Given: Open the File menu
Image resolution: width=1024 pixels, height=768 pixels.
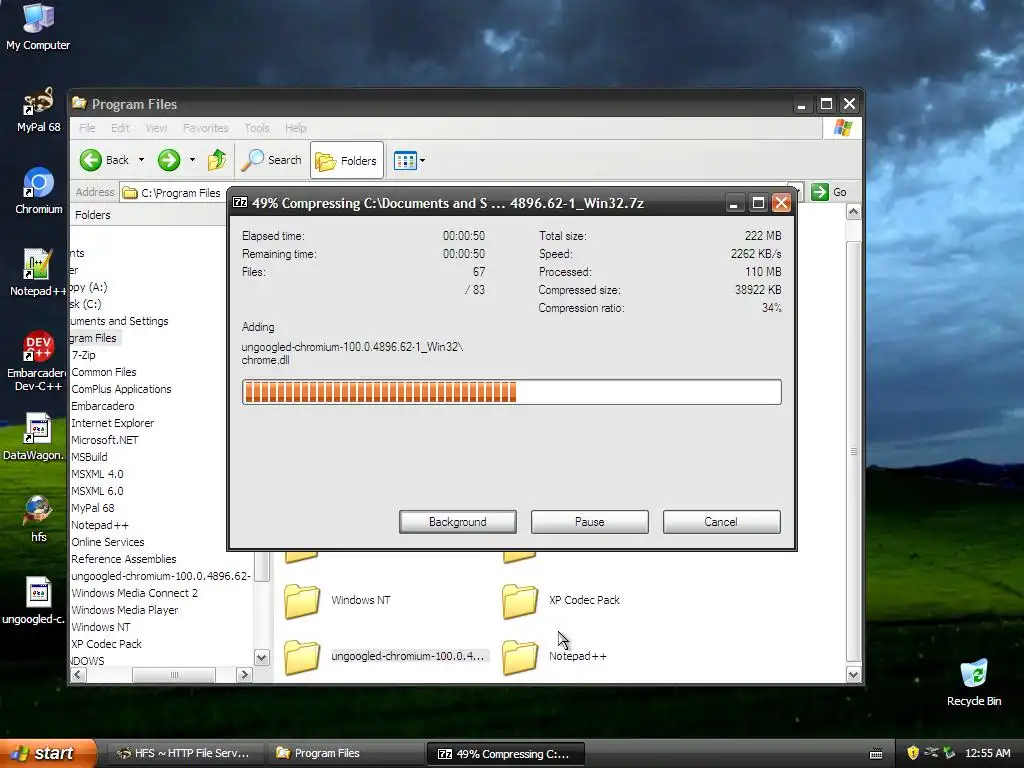Looking at the screenshot, I should [x=88, y=128].
